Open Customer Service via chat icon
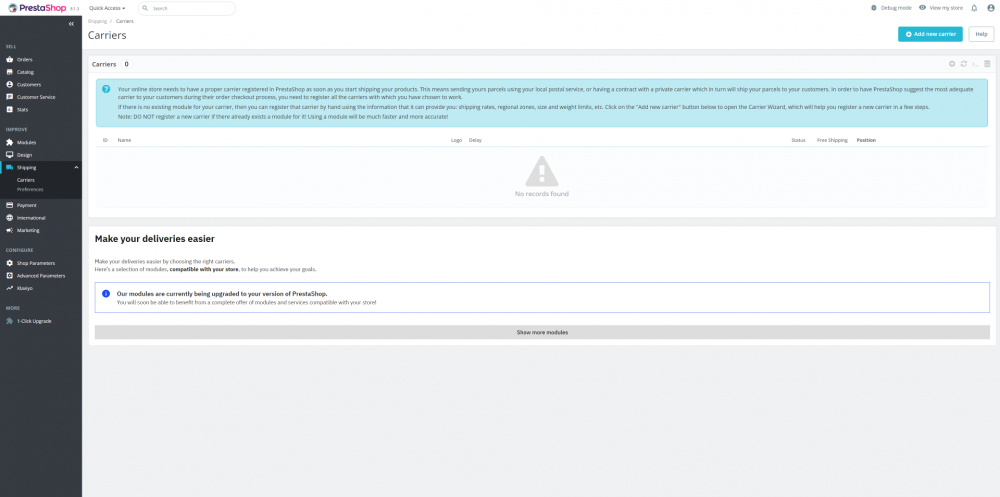Image resolution: width=1000 pixels, height=497 pixels. click(10, 97)
